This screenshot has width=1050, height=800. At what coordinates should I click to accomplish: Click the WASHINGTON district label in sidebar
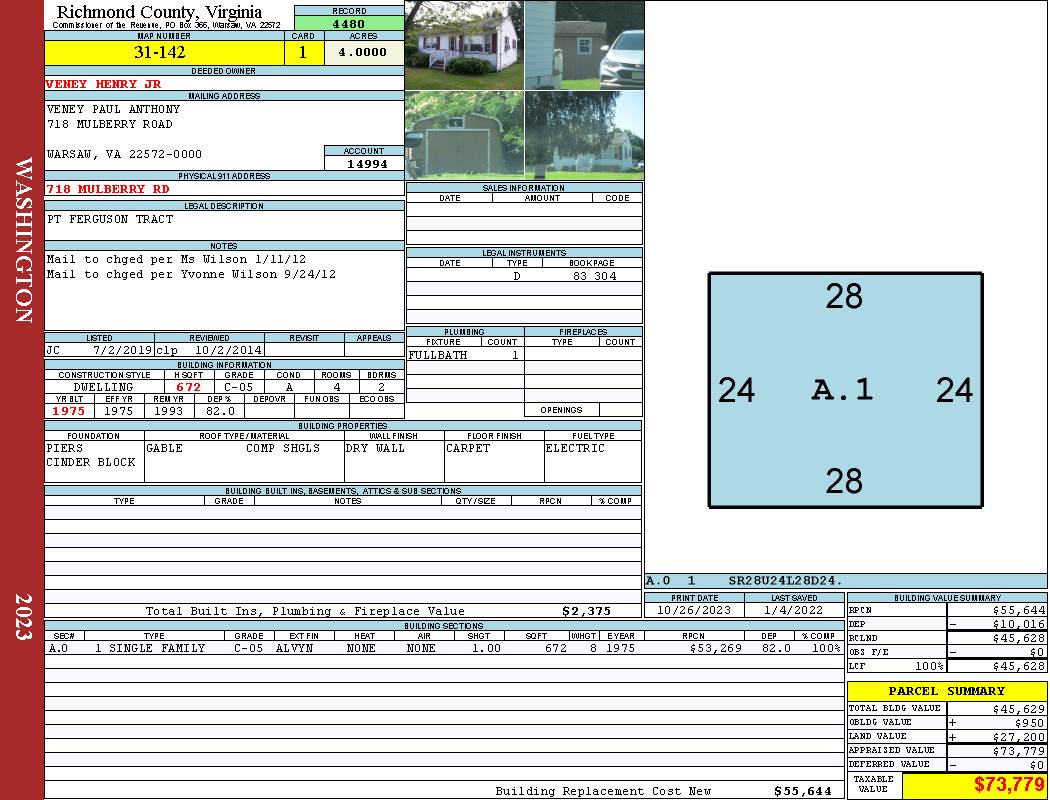[x=24, y=240]
